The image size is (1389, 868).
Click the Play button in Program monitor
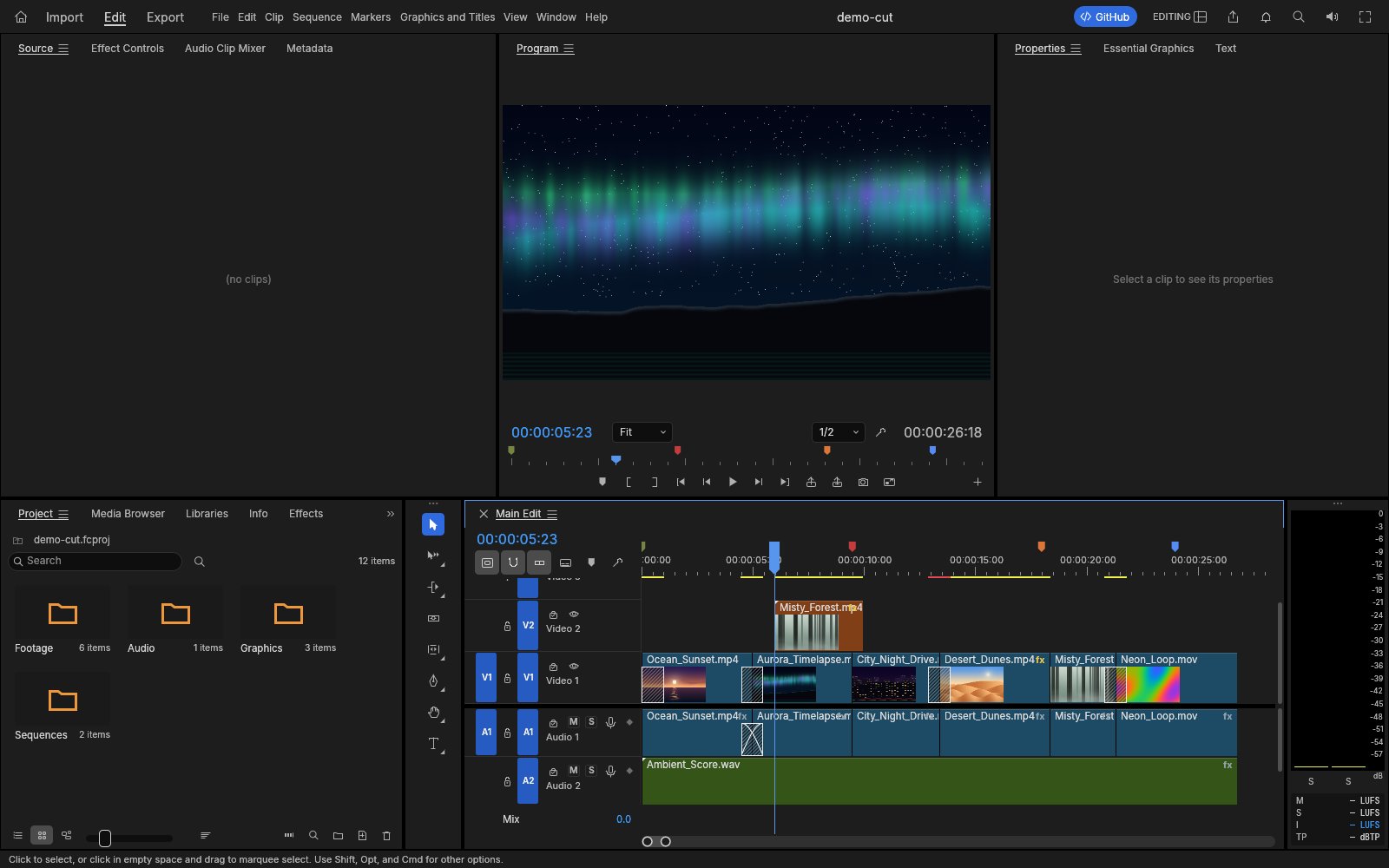(733, 482)
